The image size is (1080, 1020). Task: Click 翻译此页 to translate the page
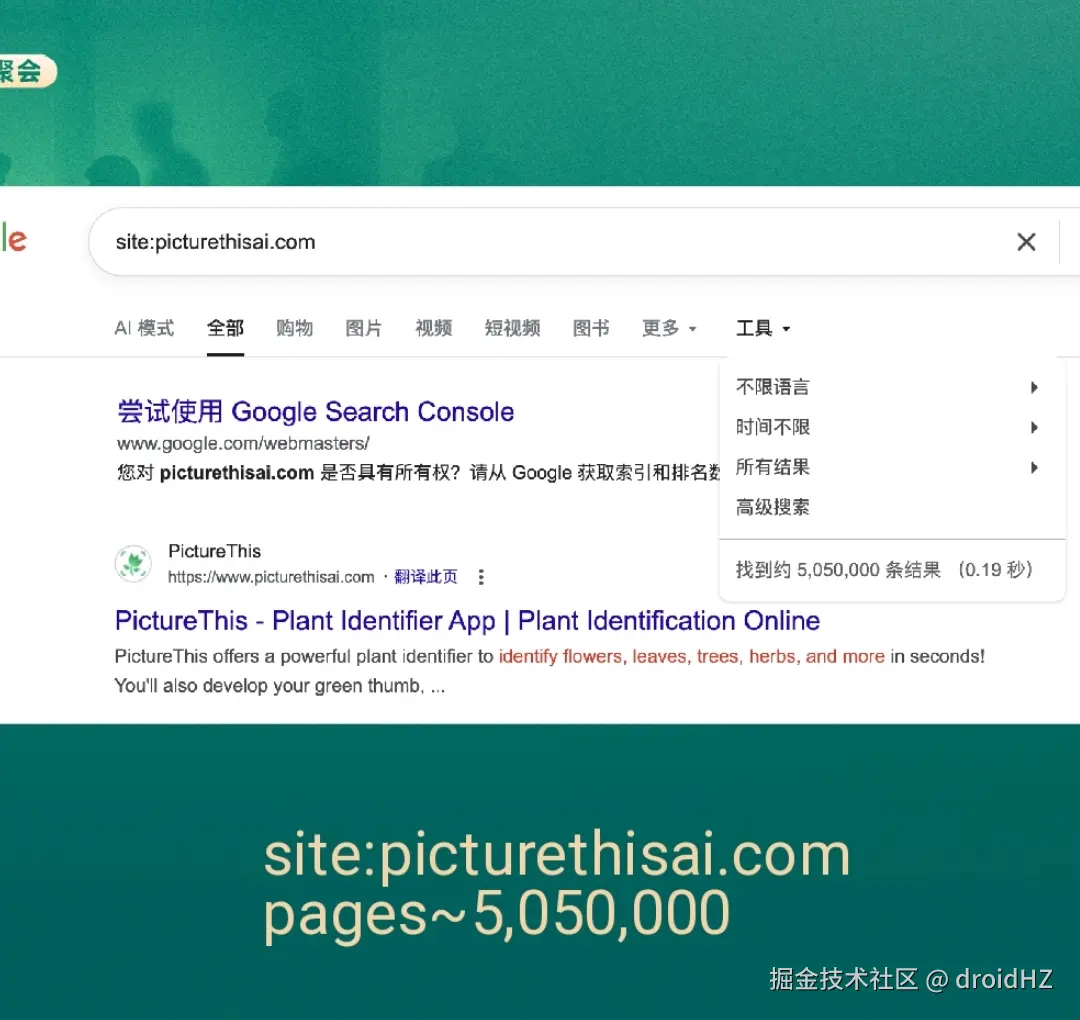tap(426, 576)
